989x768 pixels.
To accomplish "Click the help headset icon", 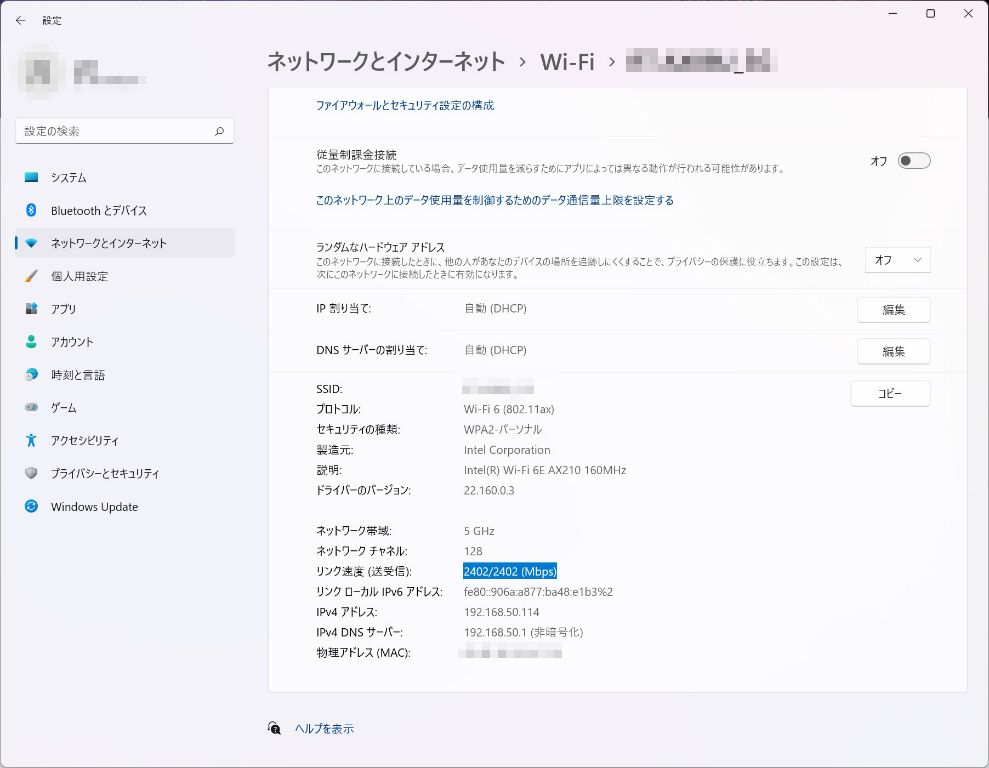I will 274,728.
